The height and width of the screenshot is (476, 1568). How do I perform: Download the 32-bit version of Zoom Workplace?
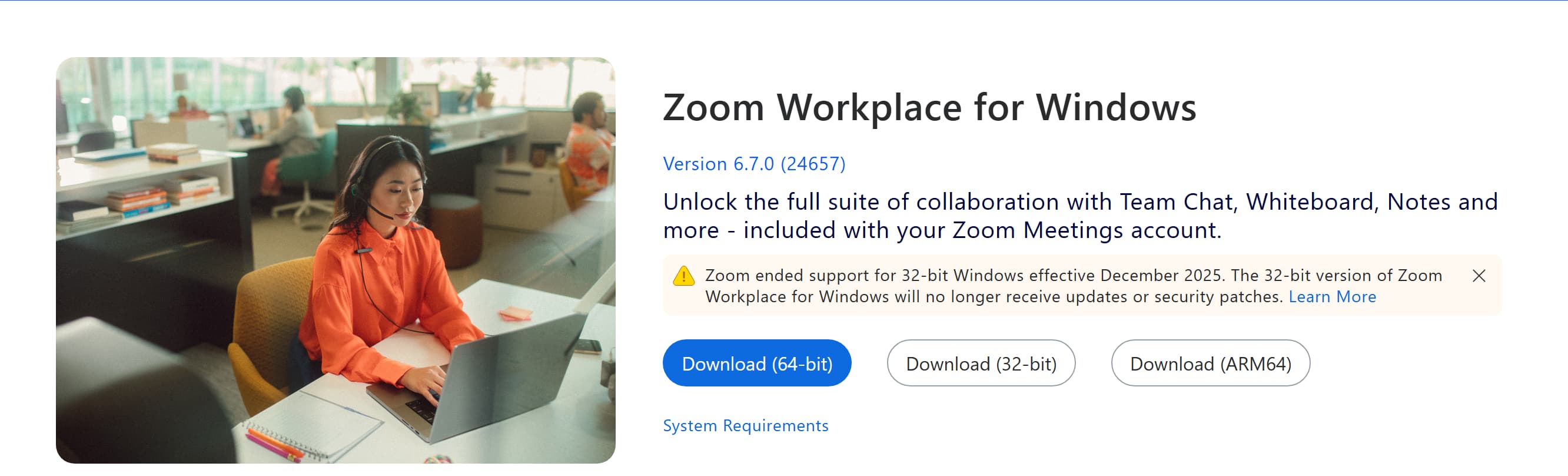click(x=981, y=363)
